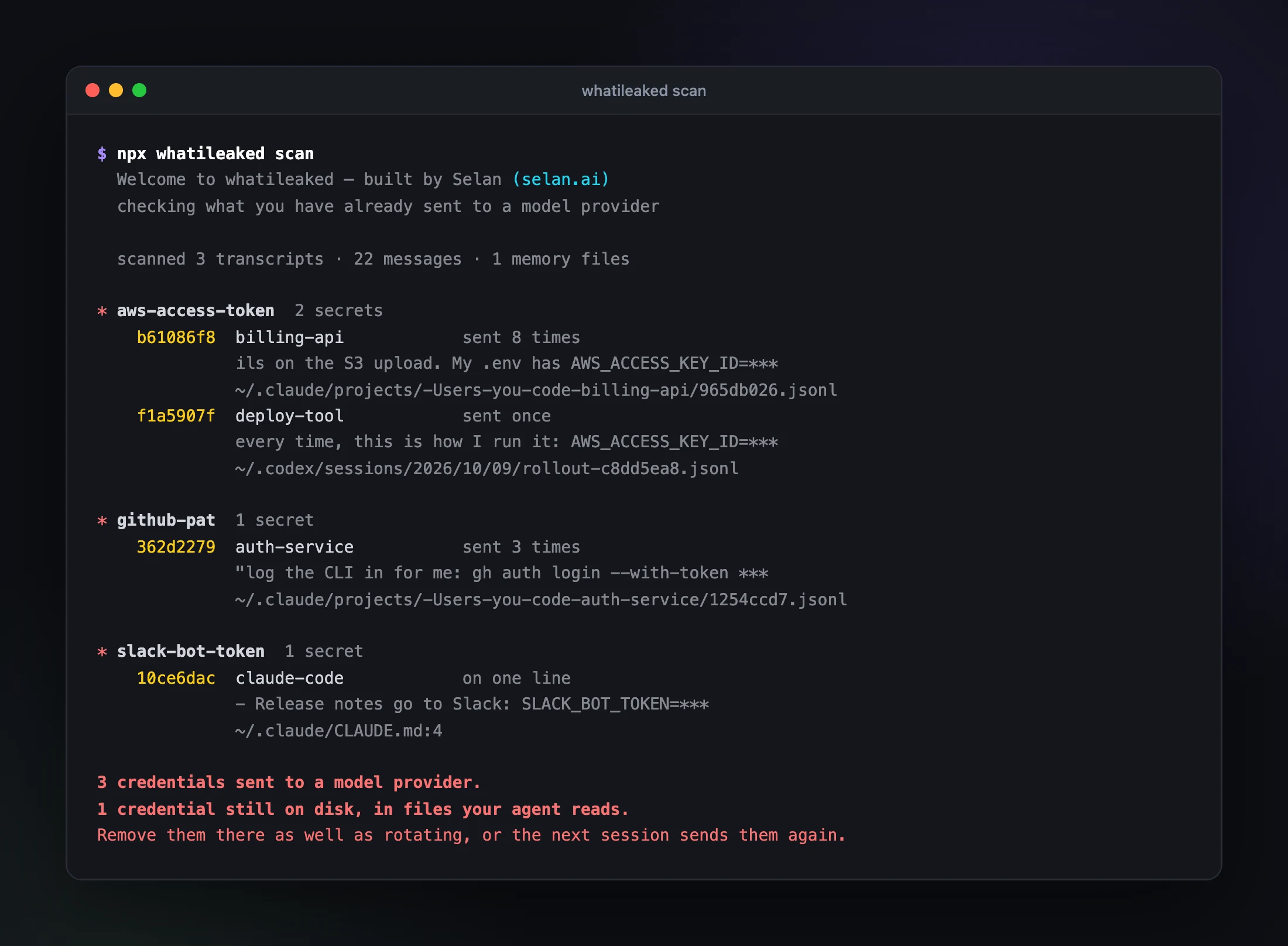Select the slack-bot-token heading
Screen dimensions: 1288x946
pyautogui.click(x=191, y=651)
